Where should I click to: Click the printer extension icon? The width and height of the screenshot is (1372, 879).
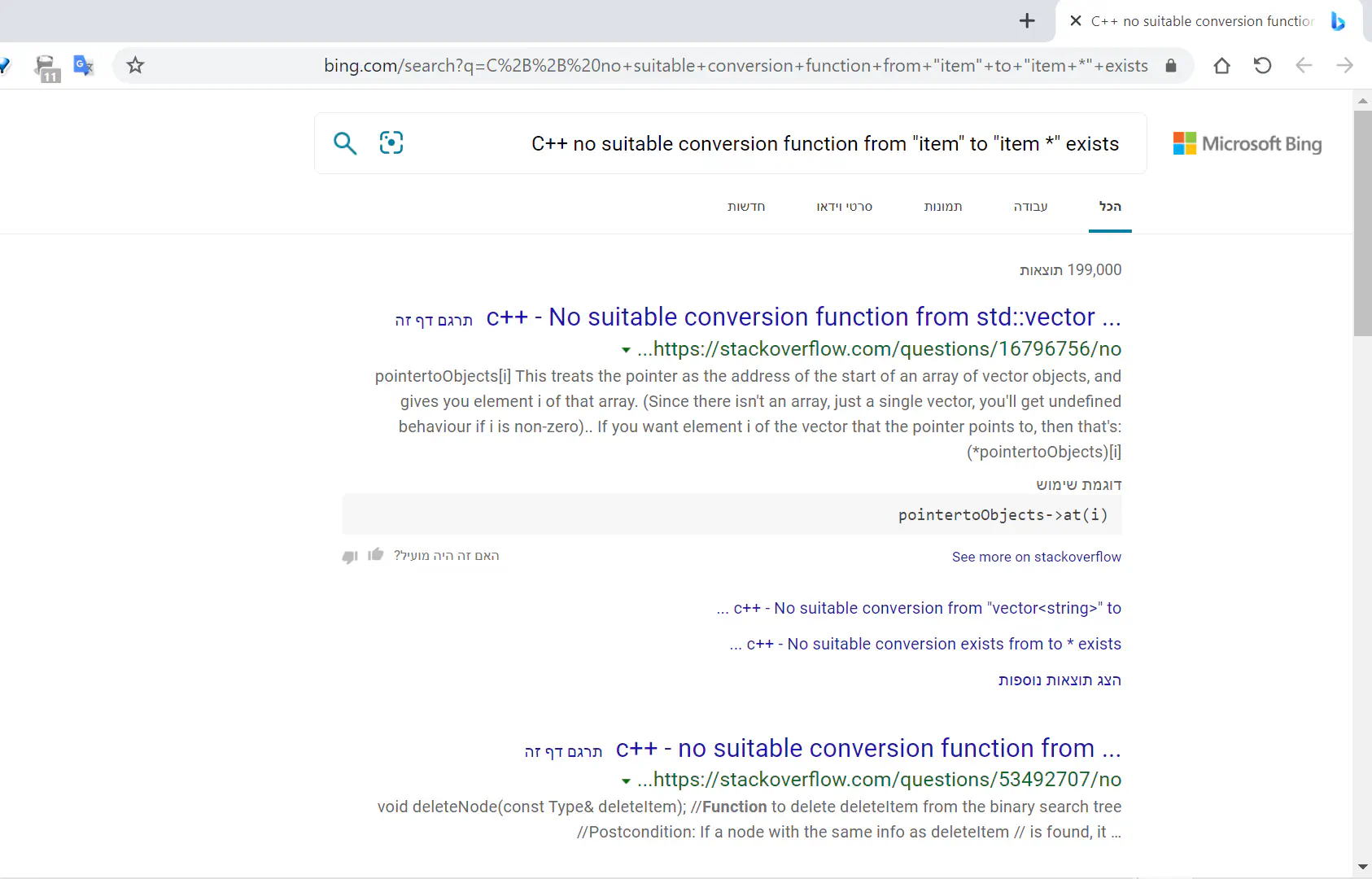point(46,68)
